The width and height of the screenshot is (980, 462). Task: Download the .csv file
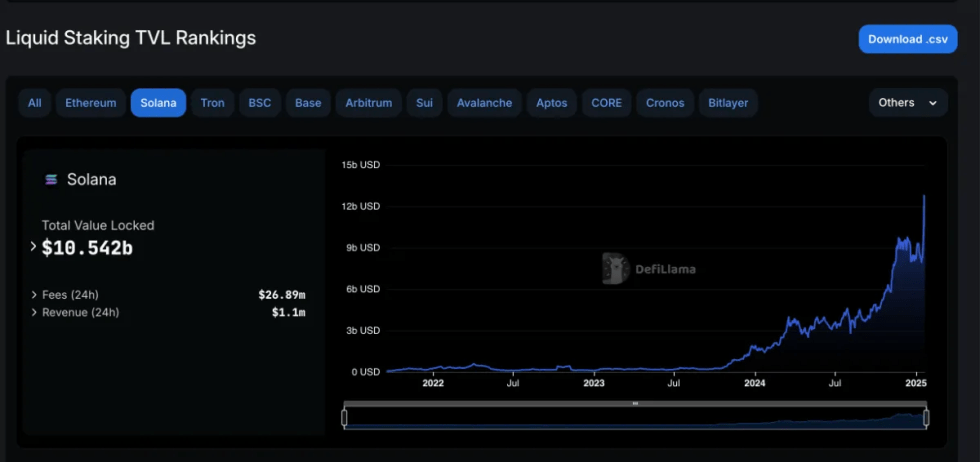(x=907, y=39)
